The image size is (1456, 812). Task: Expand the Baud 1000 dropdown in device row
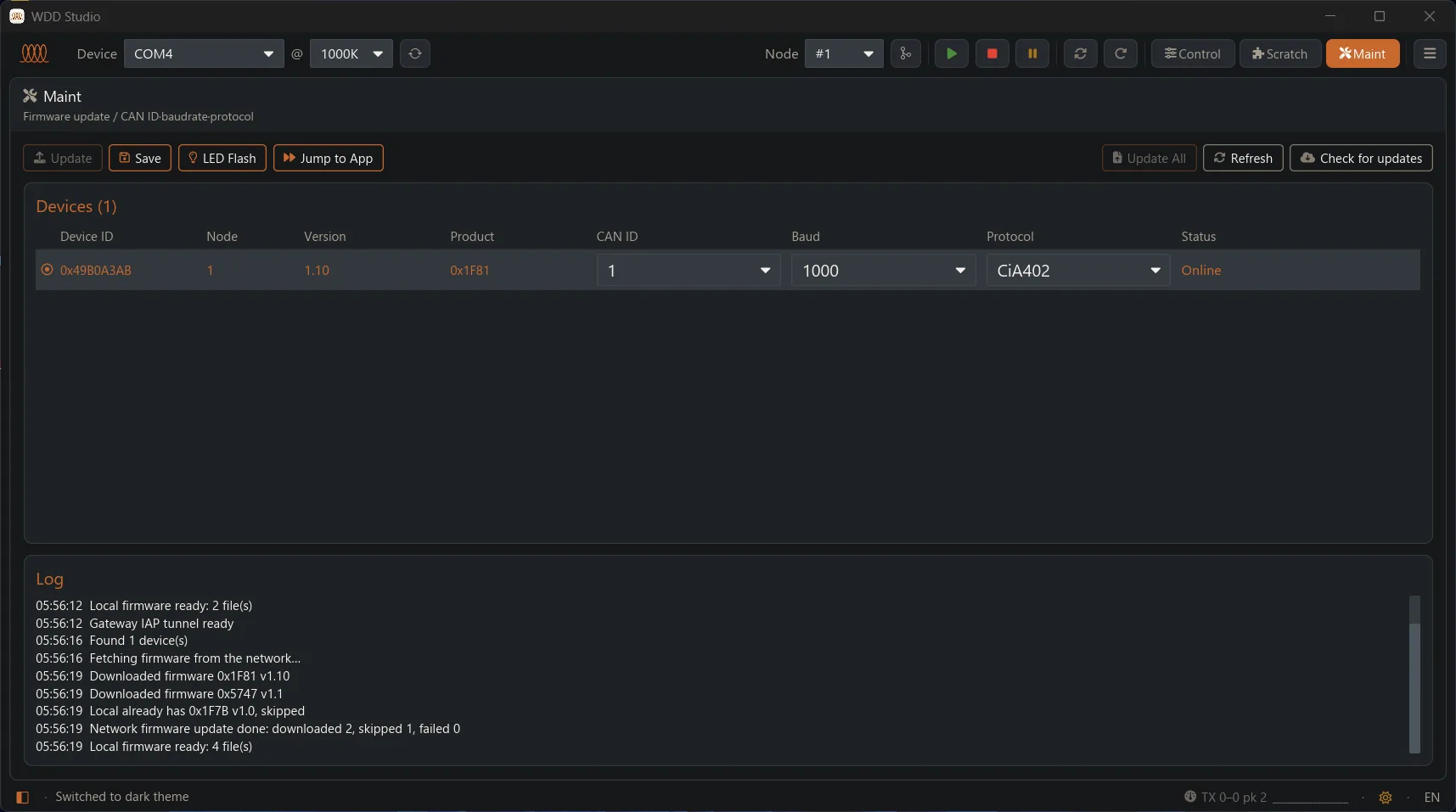tap(884, 271)
